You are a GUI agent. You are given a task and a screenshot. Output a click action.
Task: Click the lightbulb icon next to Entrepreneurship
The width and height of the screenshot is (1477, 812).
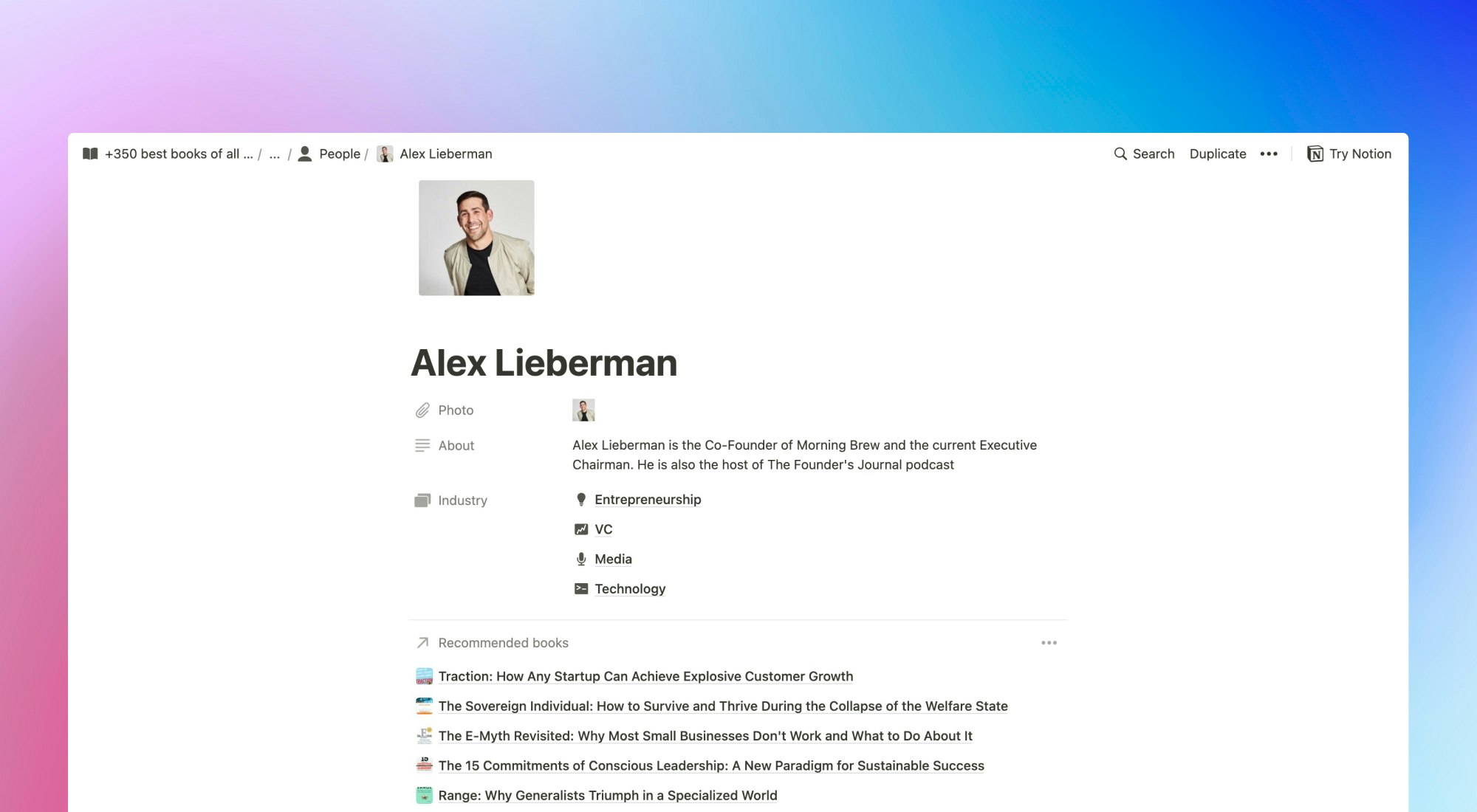[581, 500]
